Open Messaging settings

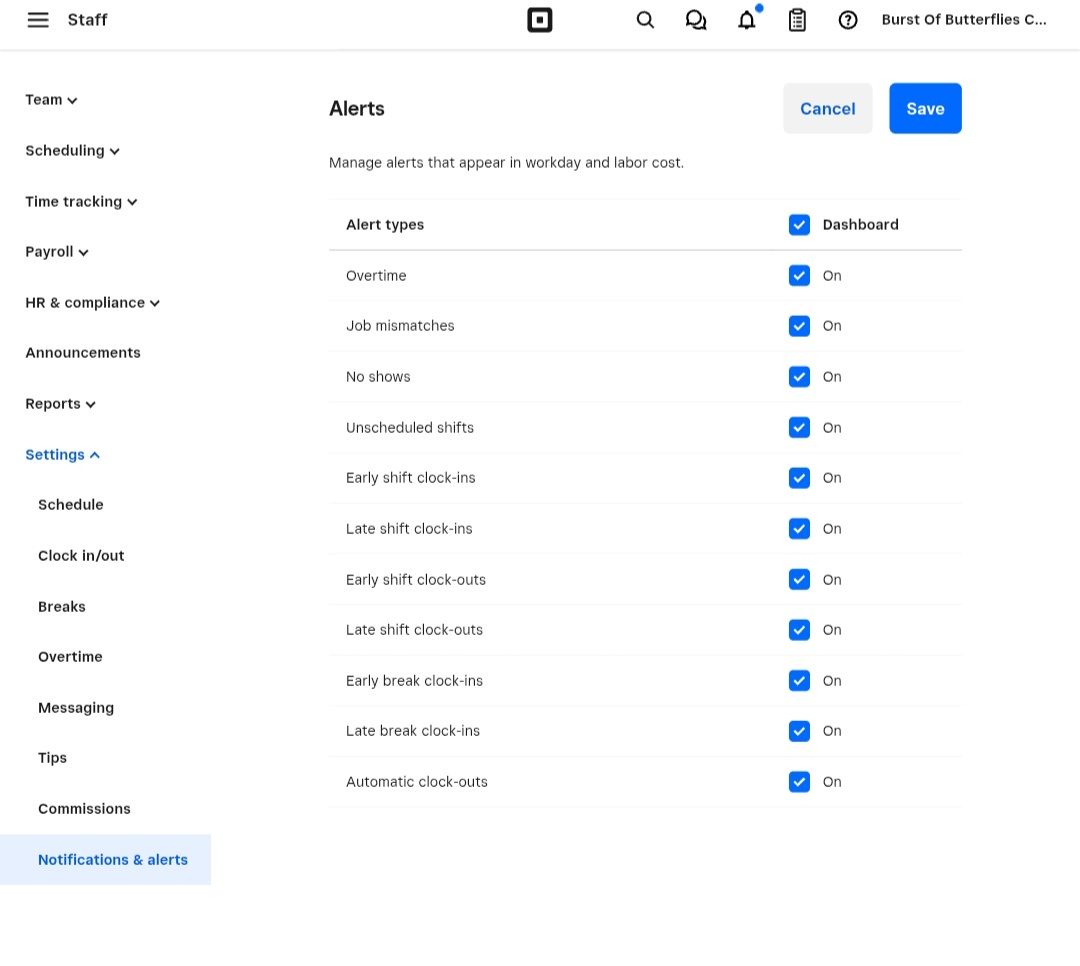(x=76, y=708)
